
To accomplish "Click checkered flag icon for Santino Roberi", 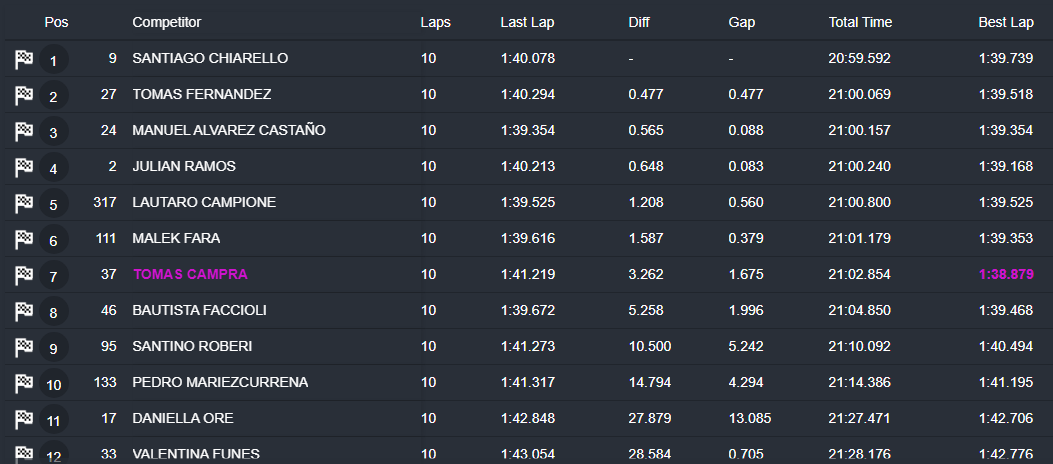I will pos(24,347).
